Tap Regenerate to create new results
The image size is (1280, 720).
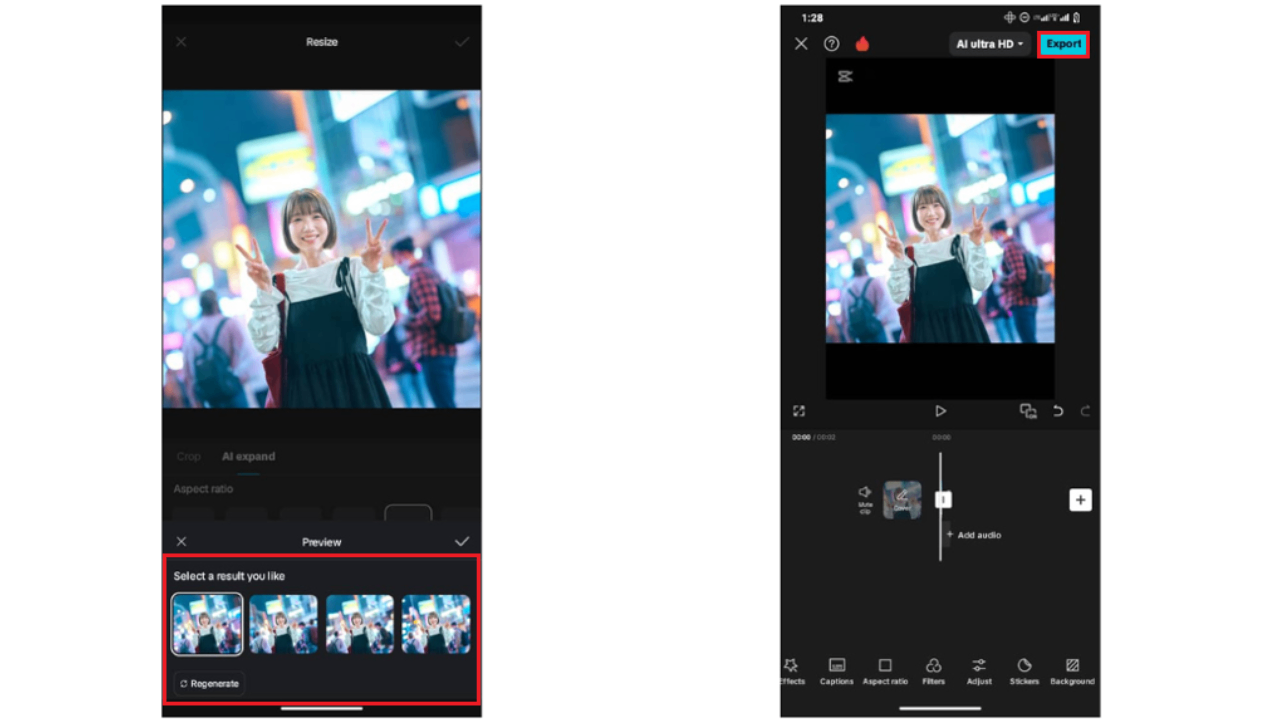tap(208, 683)
